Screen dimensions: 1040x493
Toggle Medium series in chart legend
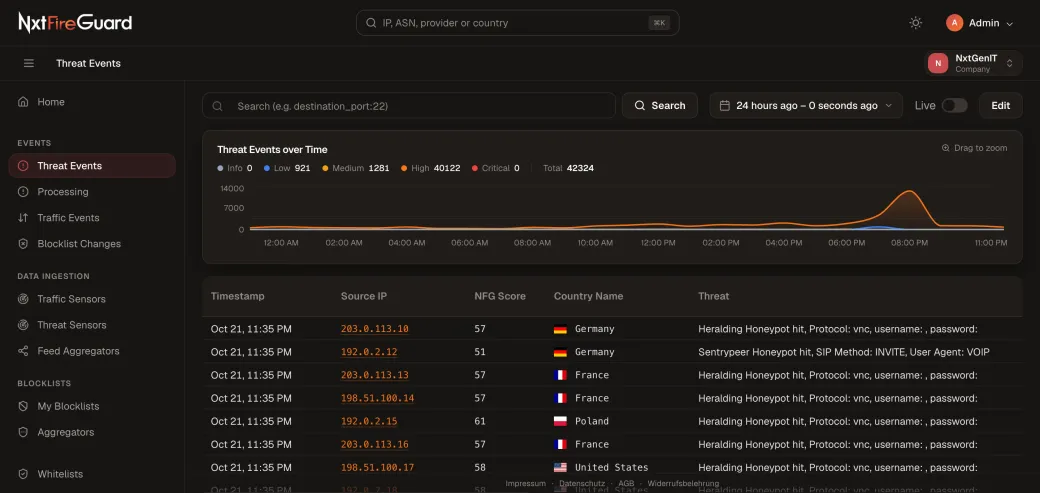coord(356,168)
